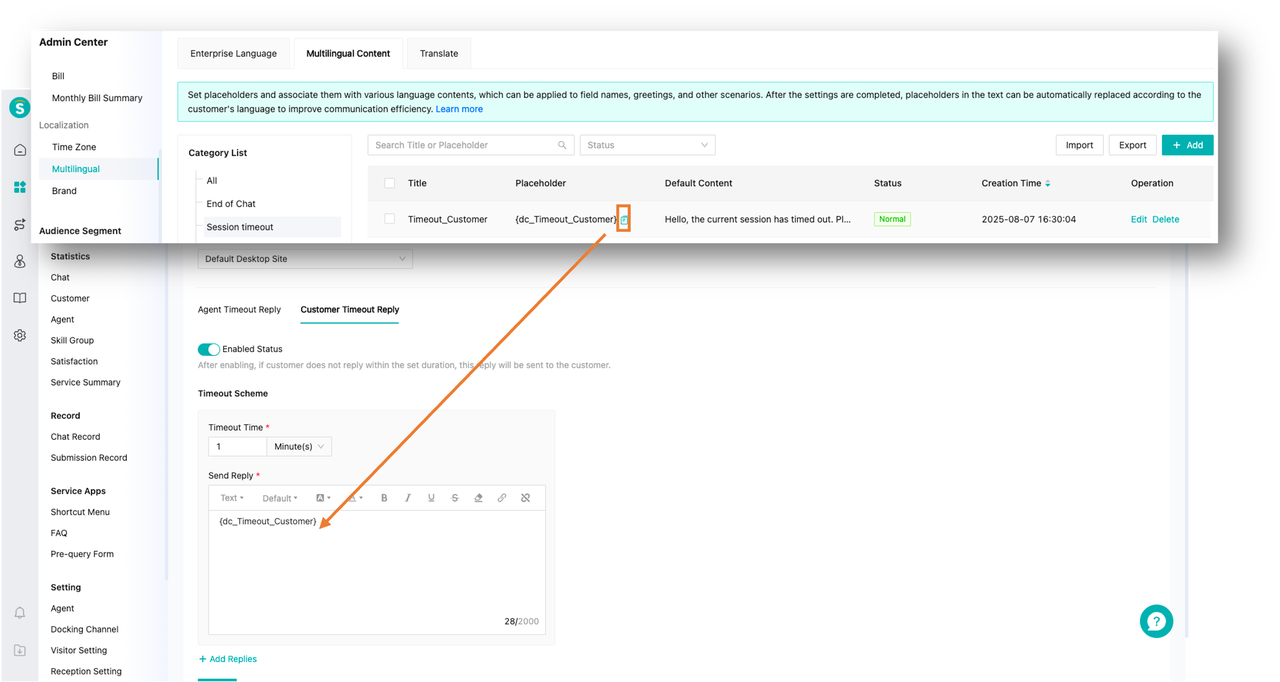Screen dimensions: 1280x682
Task: Open Pre-query Form in sidebar
Action: click(83, 554)
